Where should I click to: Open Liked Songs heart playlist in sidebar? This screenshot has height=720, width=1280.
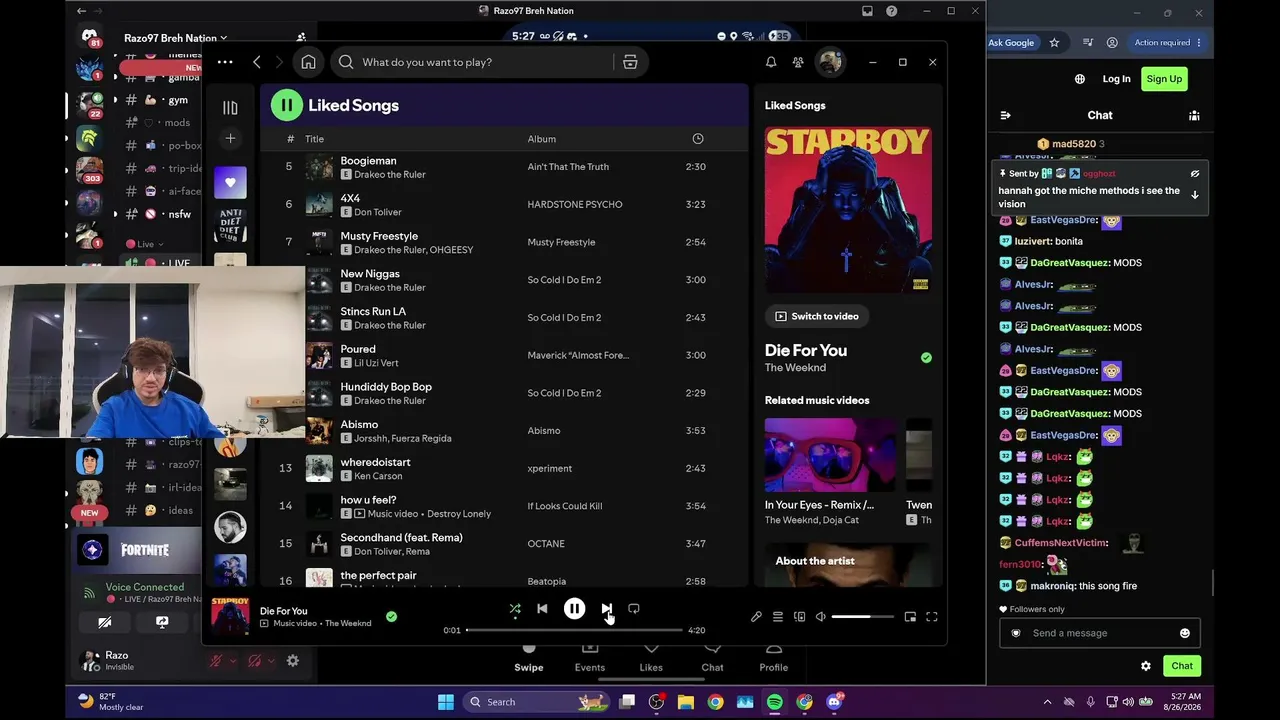pos(230,182)
